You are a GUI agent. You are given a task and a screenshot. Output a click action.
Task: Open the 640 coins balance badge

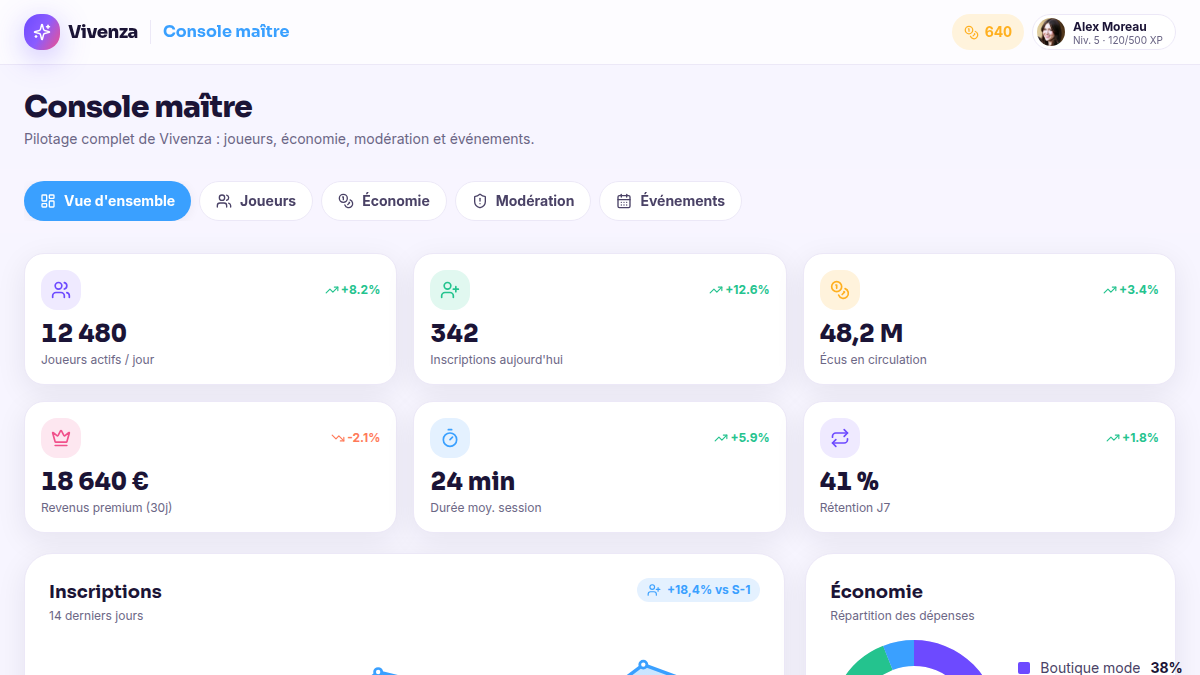[988, 32]
